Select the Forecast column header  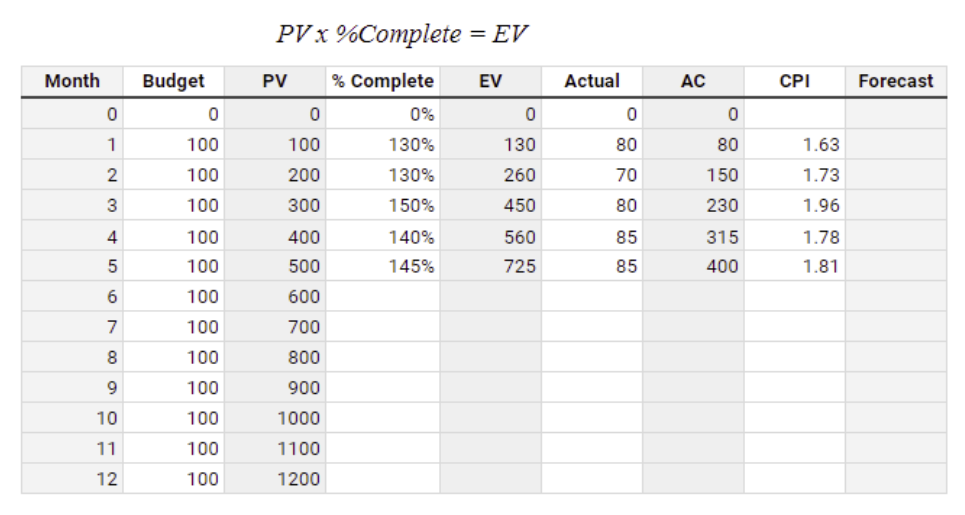point(896,81)
